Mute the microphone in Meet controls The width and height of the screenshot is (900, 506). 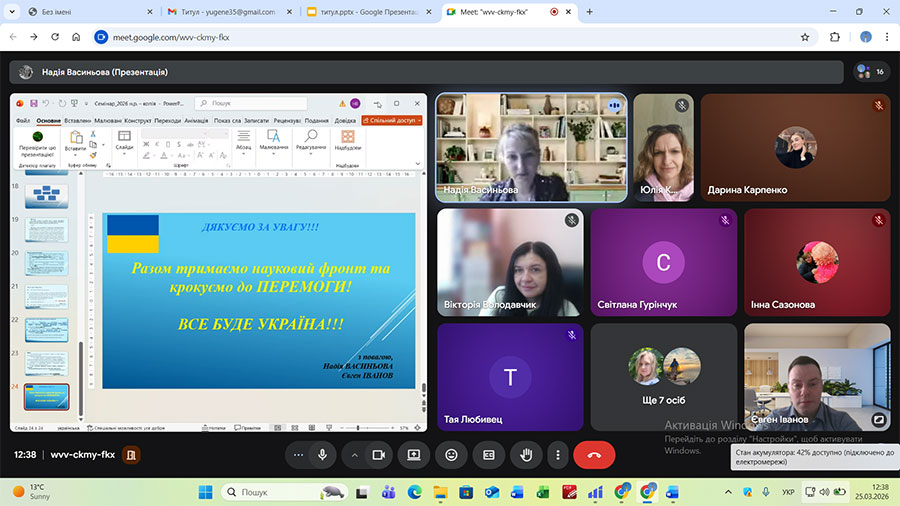tap(322, 454)
